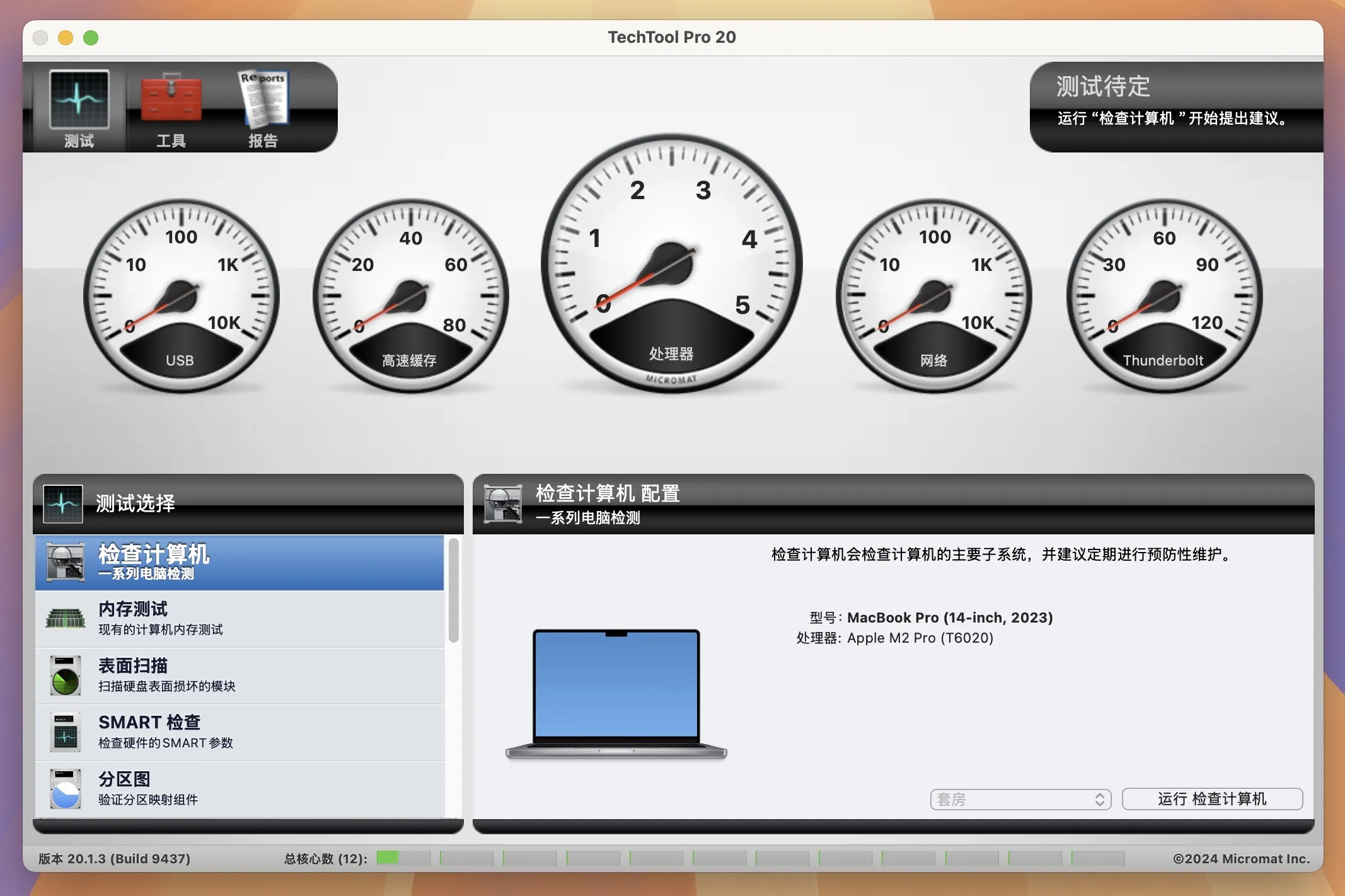Click the 检查计算机 row icon
Viewport: 1345px width, 896px height.
point(65,562)
